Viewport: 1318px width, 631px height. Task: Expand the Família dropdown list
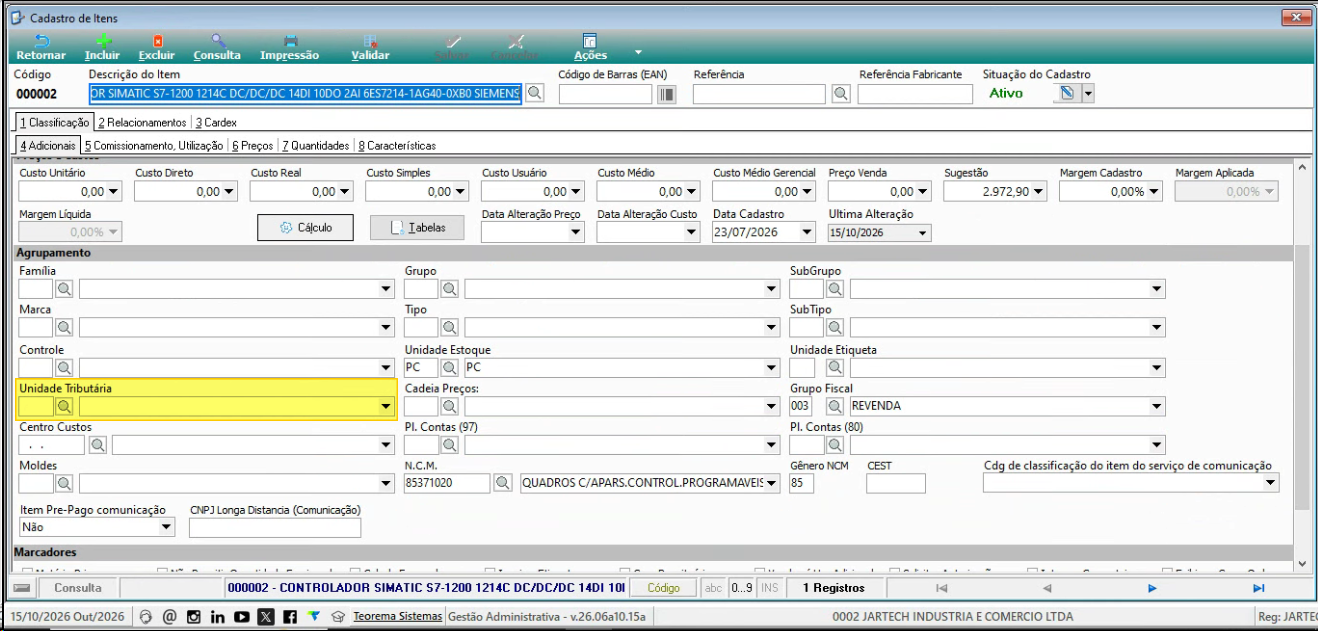(387, 290)
